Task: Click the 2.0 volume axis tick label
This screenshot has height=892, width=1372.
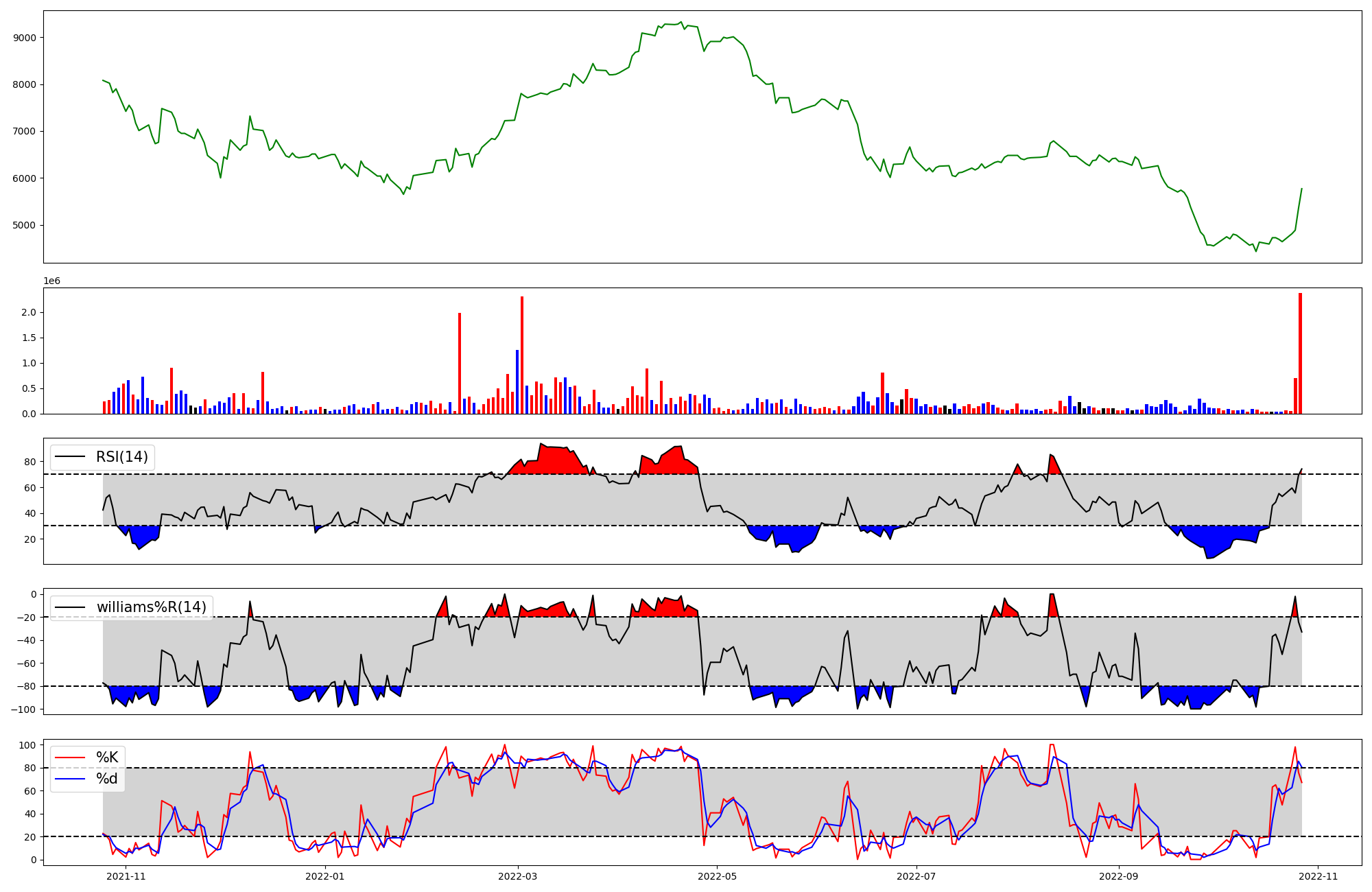Action: coord(28,312)
